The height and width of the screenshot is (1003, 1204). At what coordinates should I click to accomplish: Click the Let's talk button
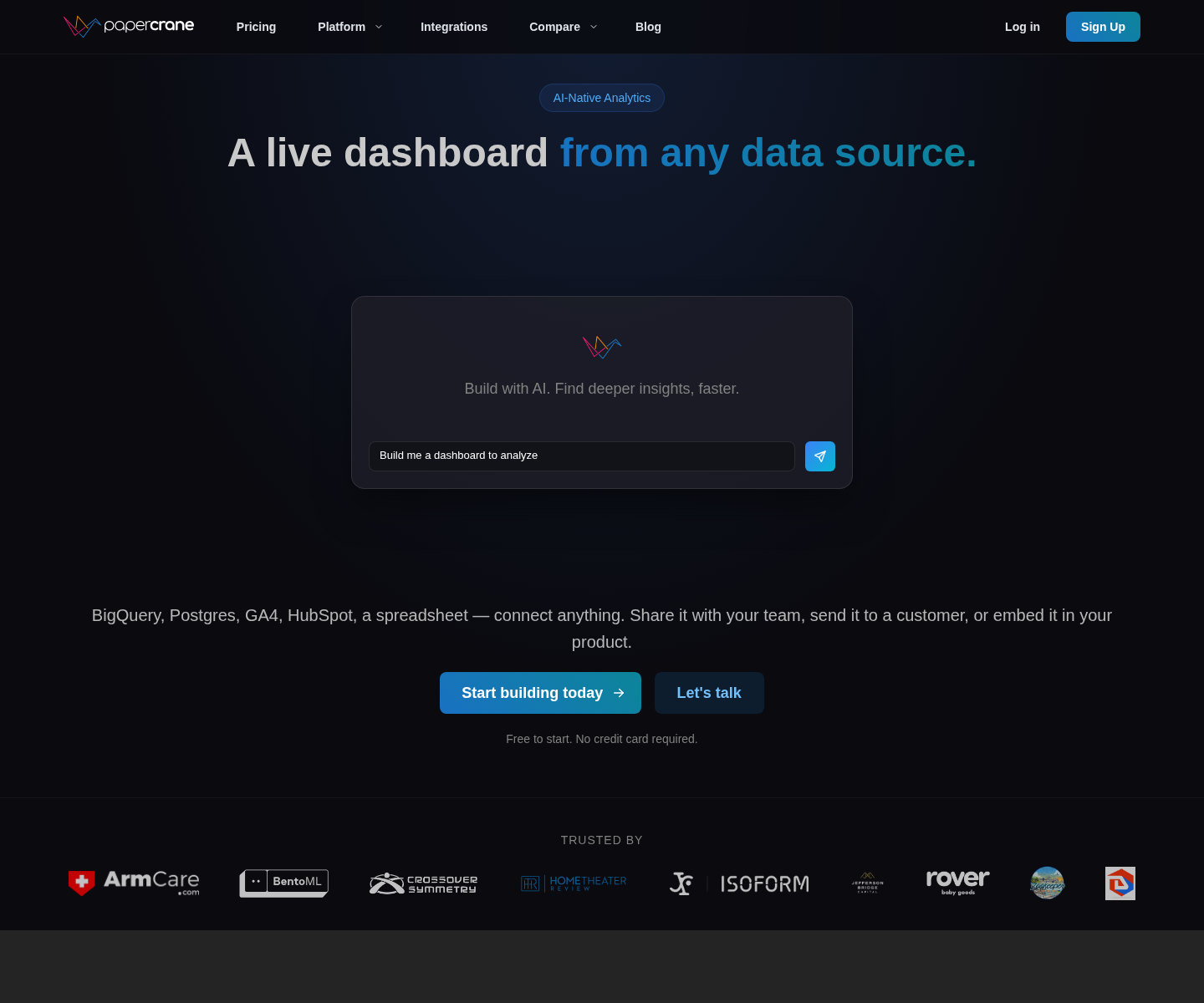click(709, 693)
